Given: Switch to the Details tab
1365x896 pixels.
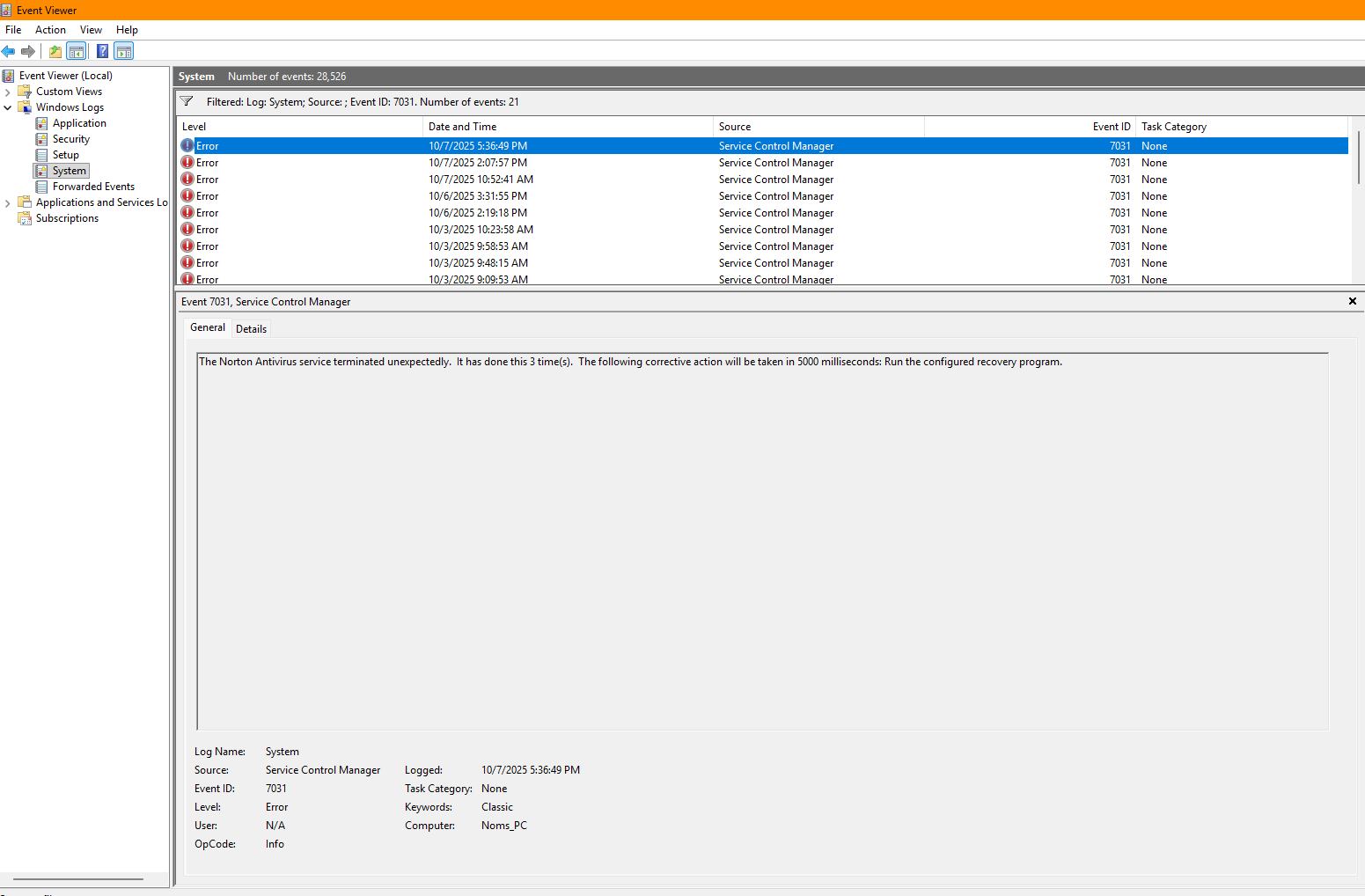Looking at the screenshot, I should pyautogui.click(x=251, y=328).
